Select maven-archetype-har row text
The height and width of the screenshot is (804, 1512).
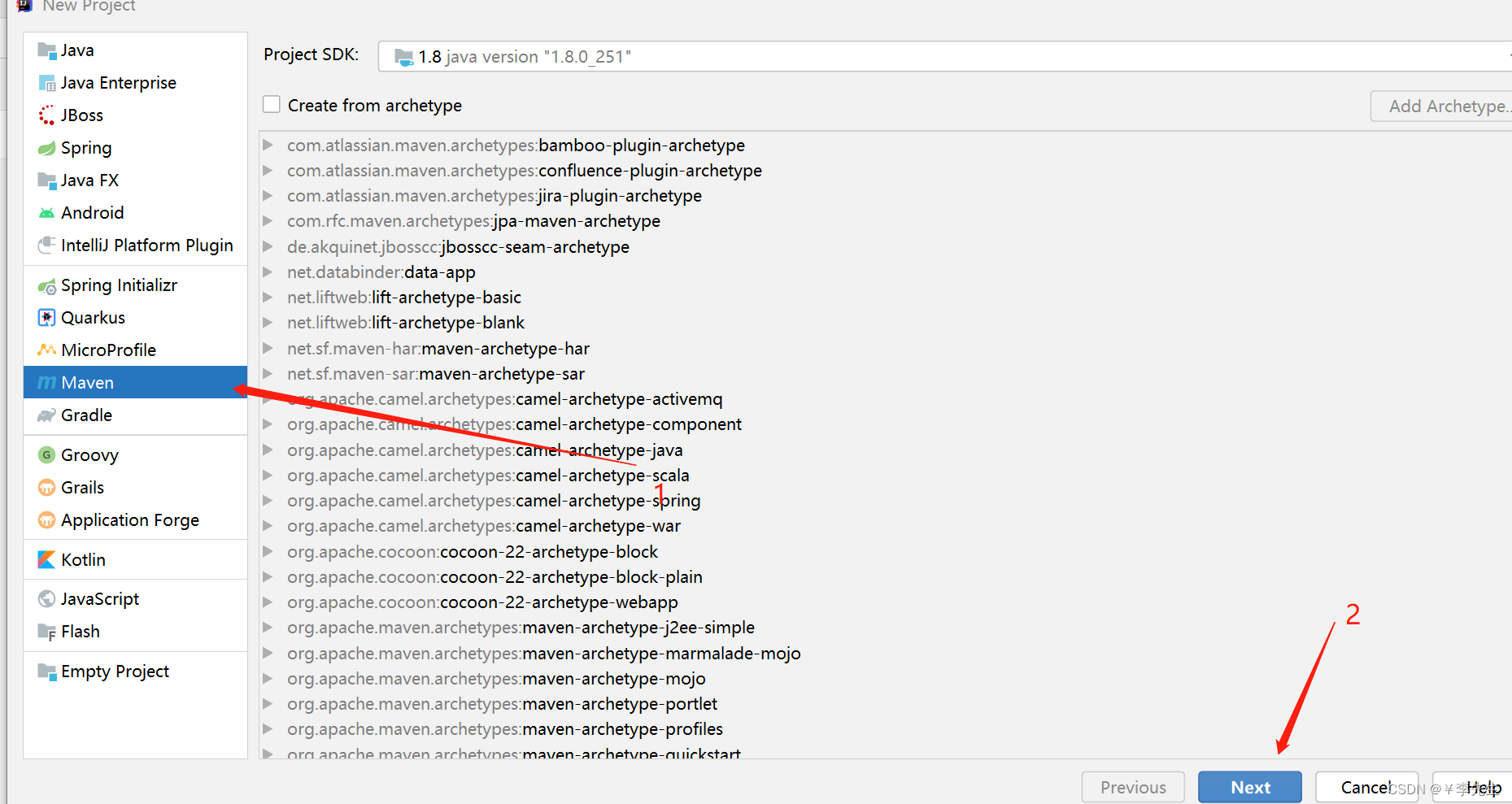click(438, 349)
